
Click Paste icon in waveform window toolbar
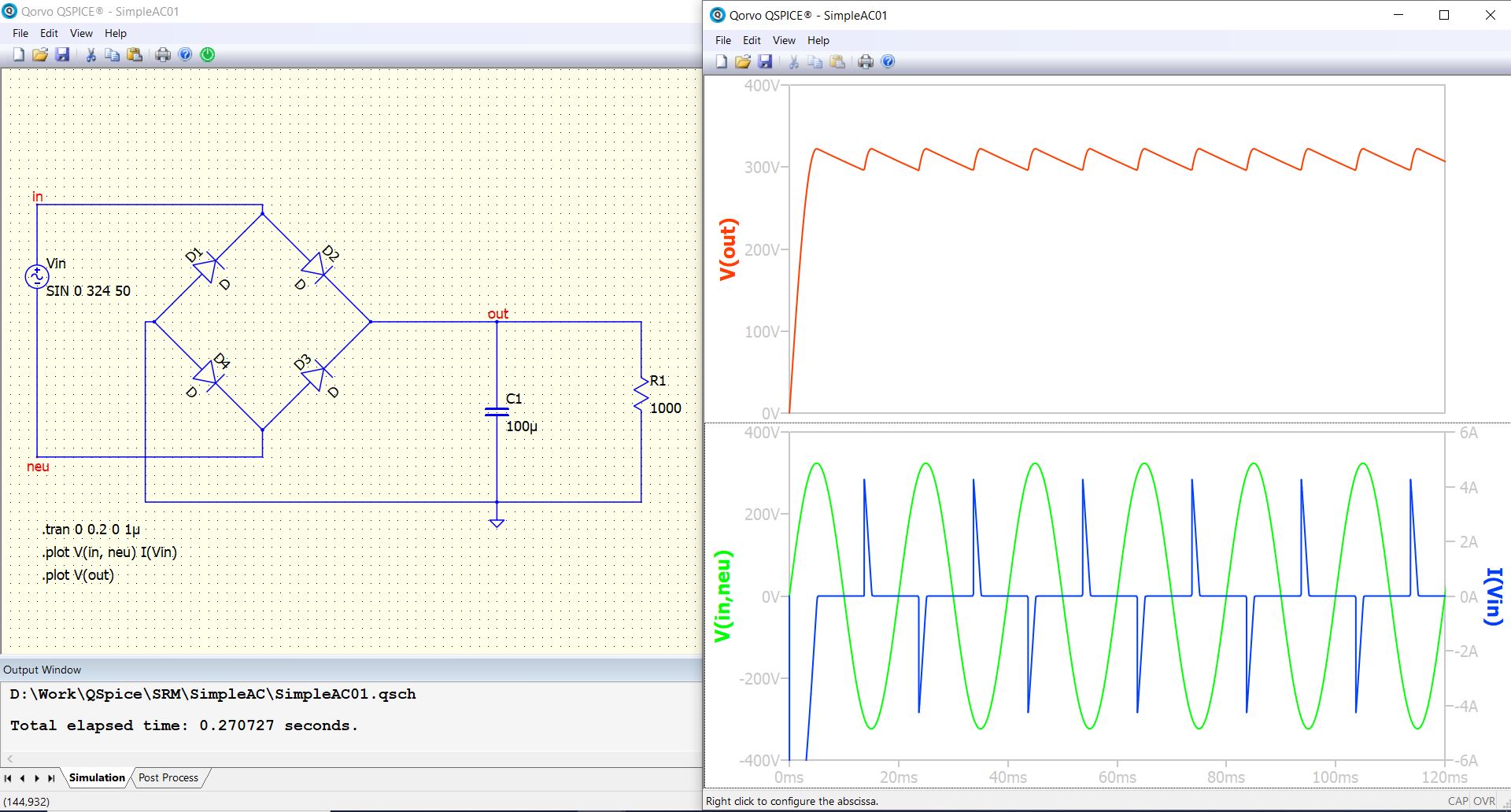tap(837, 61)
